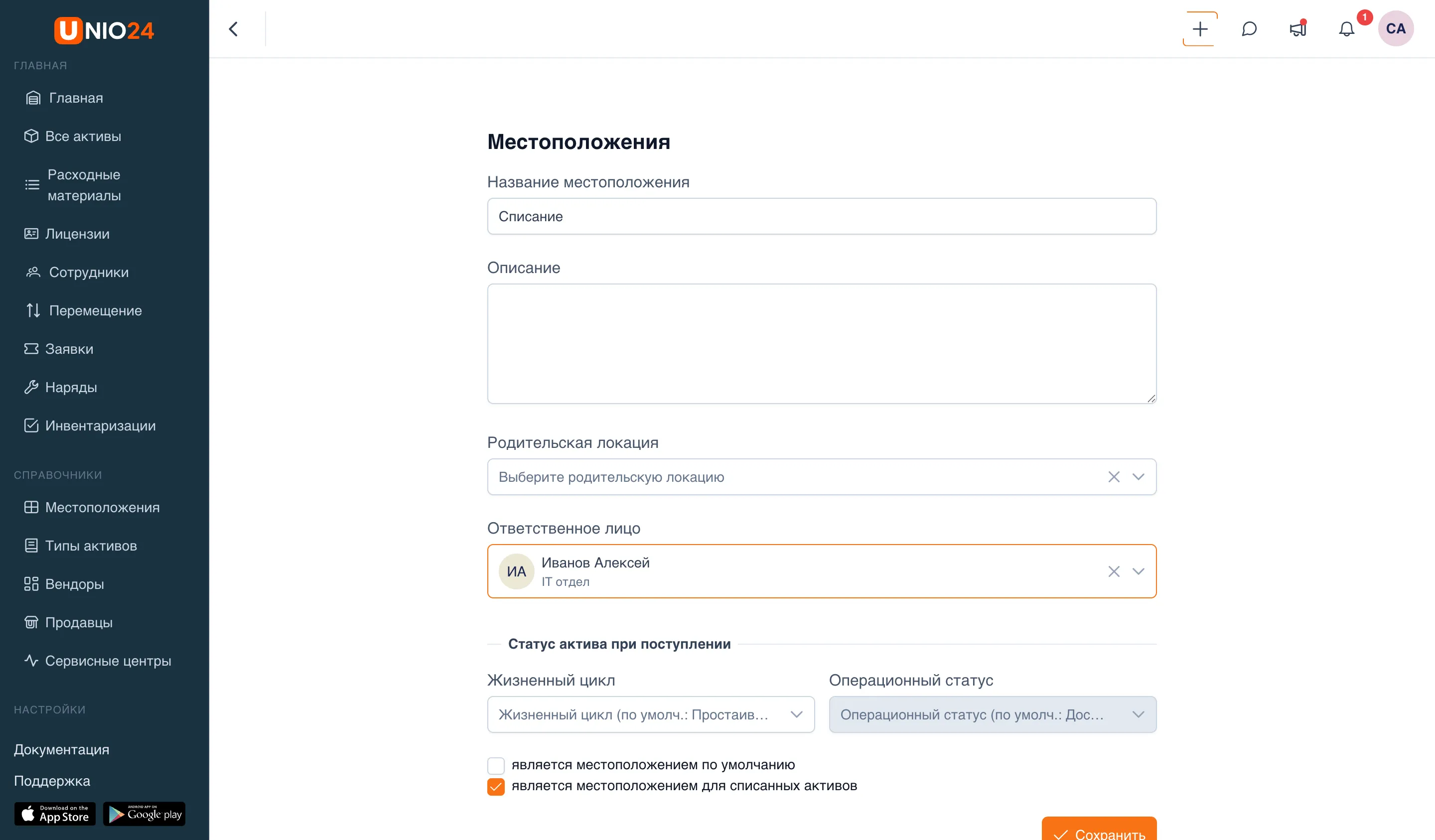This screenshot has width=1435, height=840.
Task: Click the red notification count badge
Action: pos(1364,17)
